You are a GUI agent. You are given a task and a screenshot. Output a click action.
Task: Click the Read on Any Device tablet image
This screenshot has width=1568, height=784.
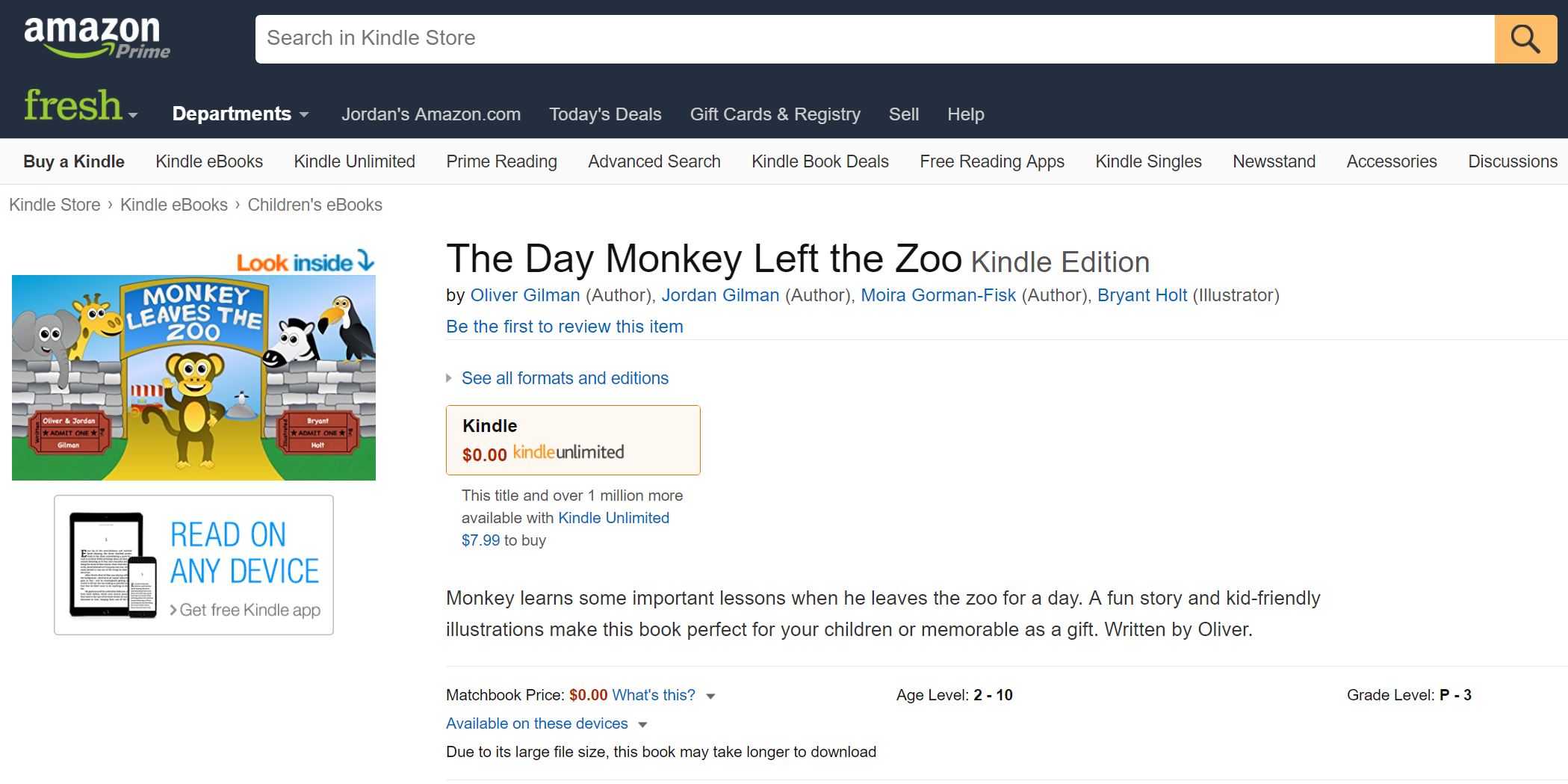click(x=112, y=565)
